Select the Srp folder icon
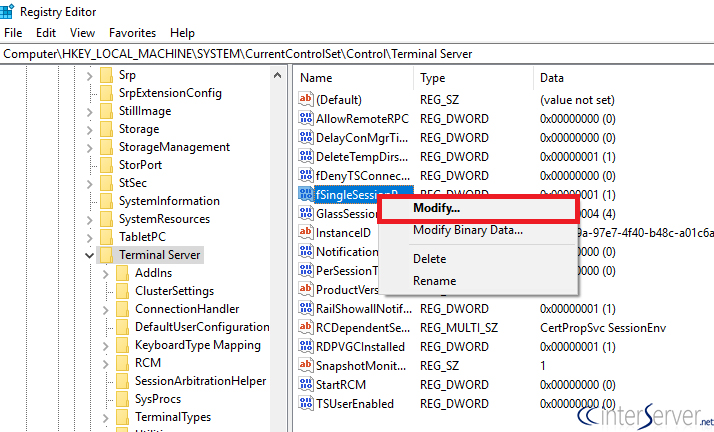The width and height of the screenshot is (714, 432). (107, 75)
